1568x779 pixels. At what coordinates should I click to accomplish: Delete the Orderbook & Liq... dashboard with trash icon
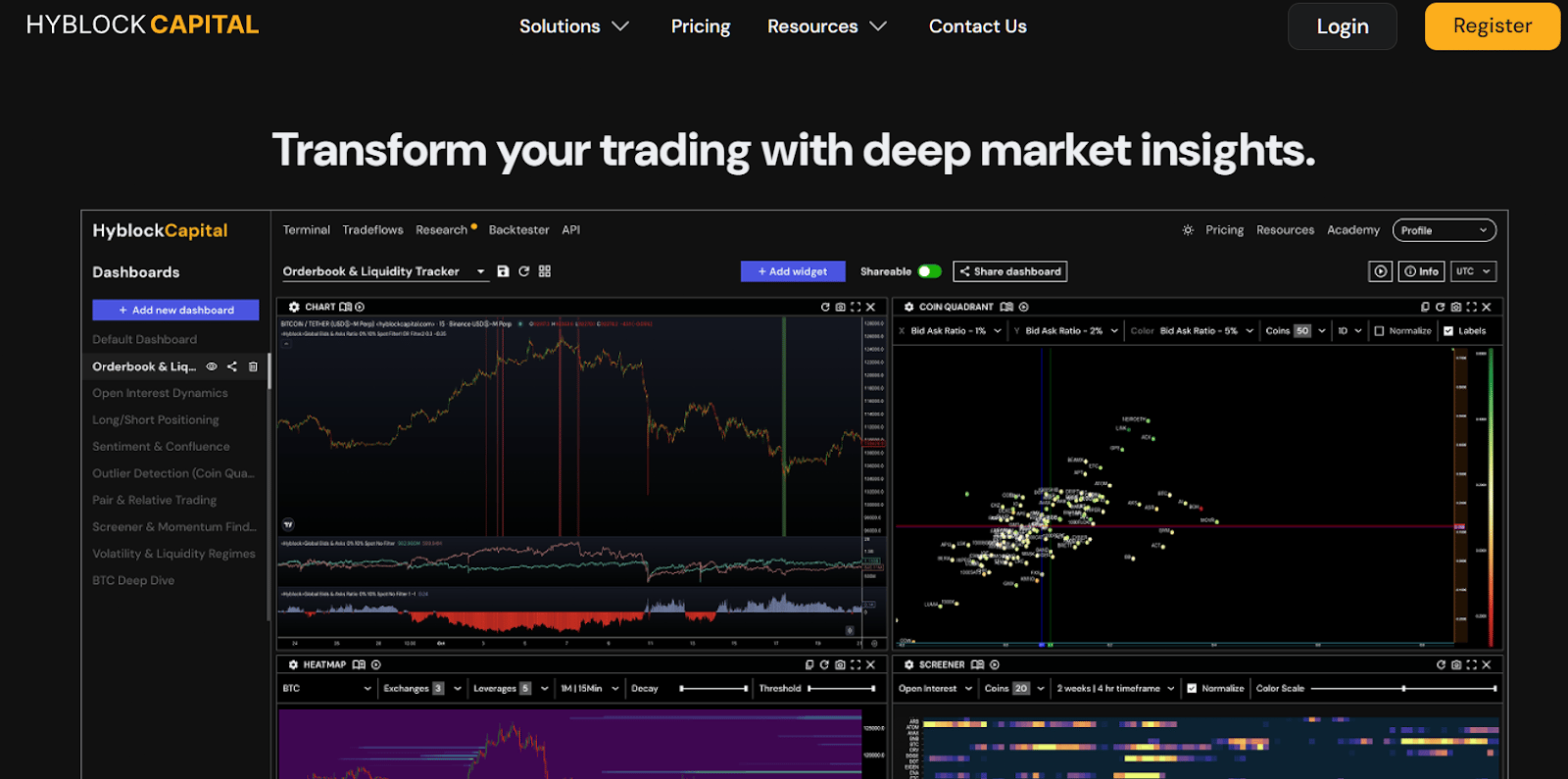(x=253, y=366)
